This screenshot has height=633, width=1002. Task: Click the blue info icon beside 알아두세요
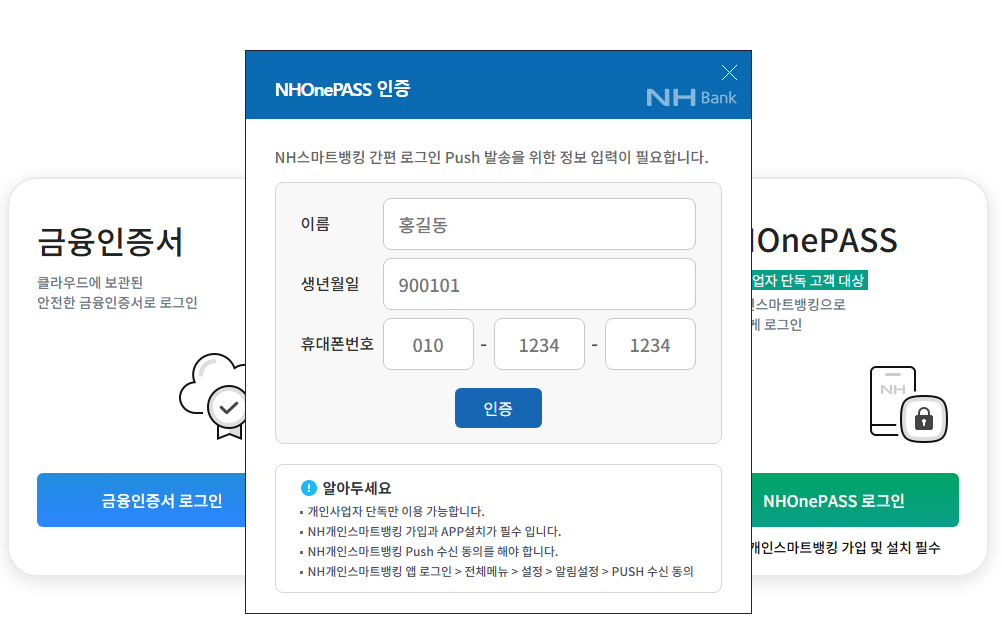pos(309,488)
